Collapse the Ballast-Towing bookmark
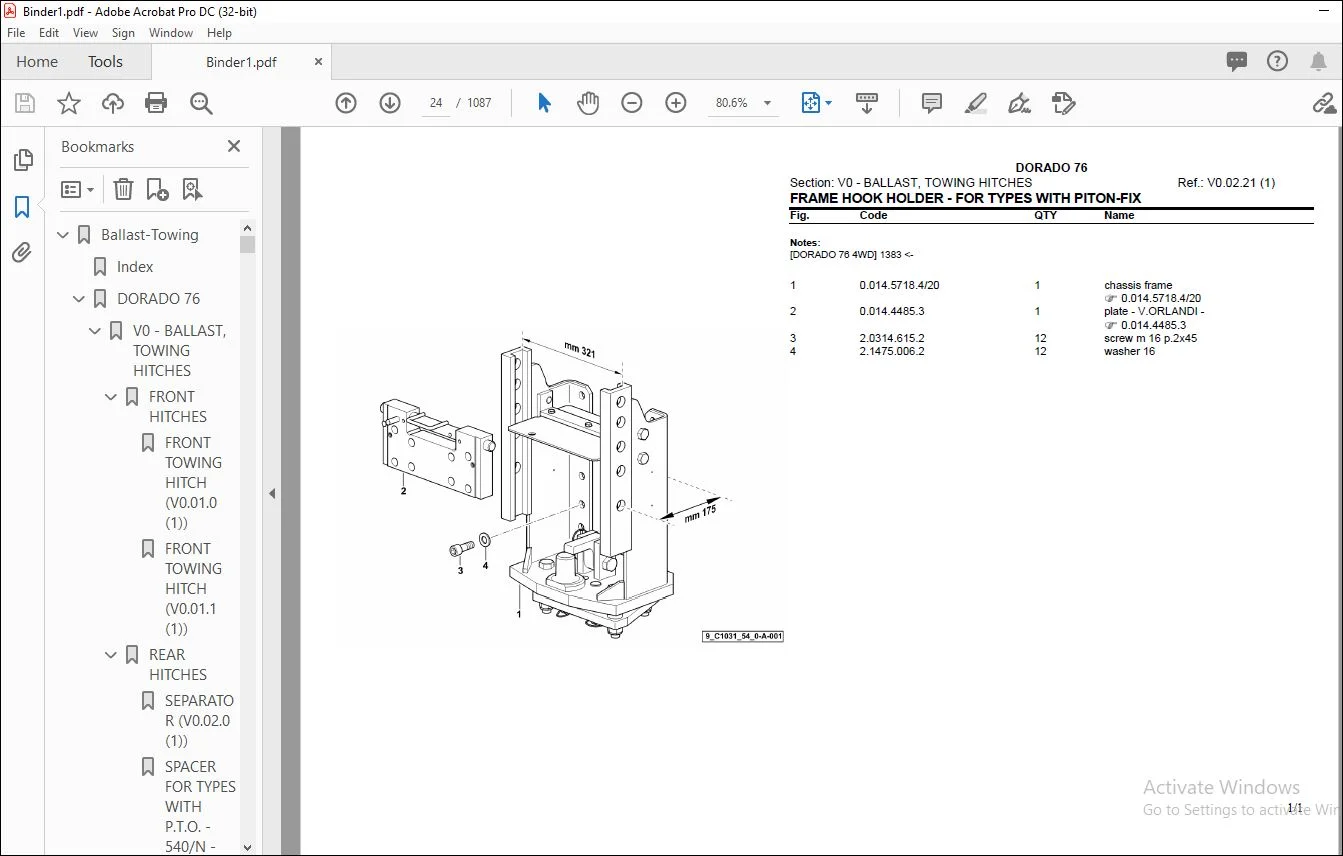Image resolution: width=1343 pixels, height=856 pixels. click(x=64, y=235)
